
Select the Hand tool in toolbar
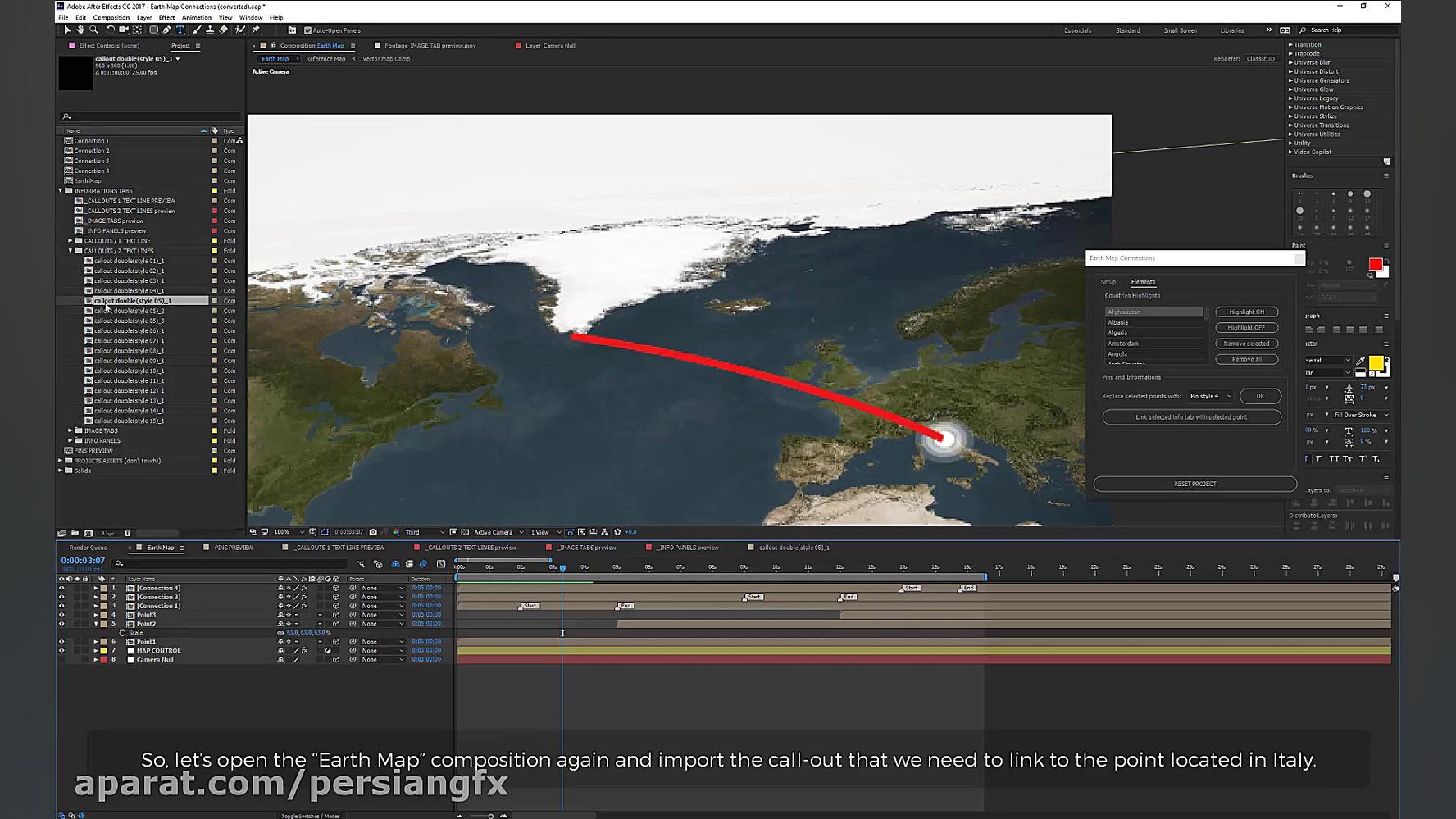tap(80, 30)
